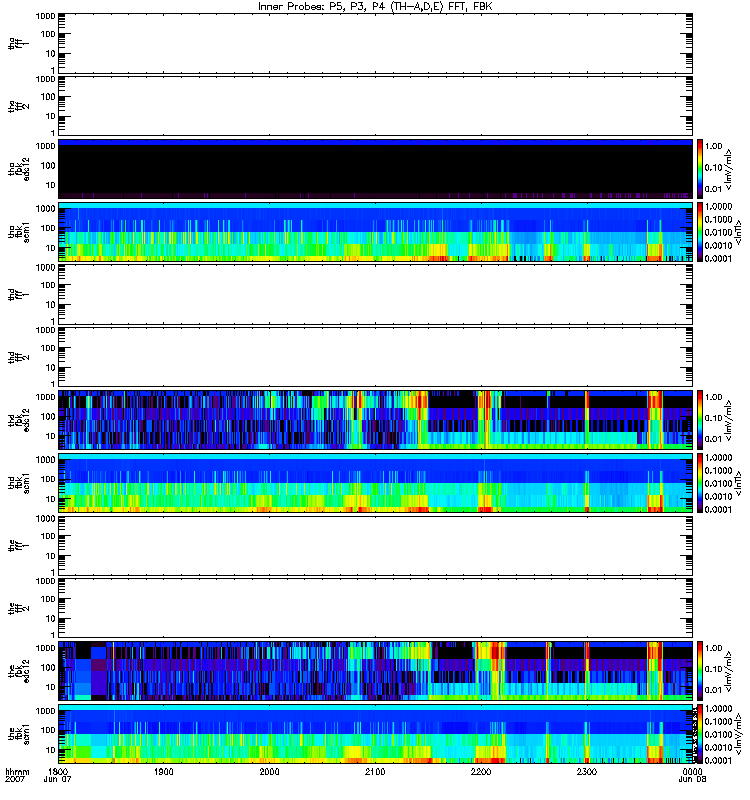Click the 'the fbk edc12' spectrogram panel
Image resolution: width=750 pixels, height=800 pixels.
pos(375,671)
